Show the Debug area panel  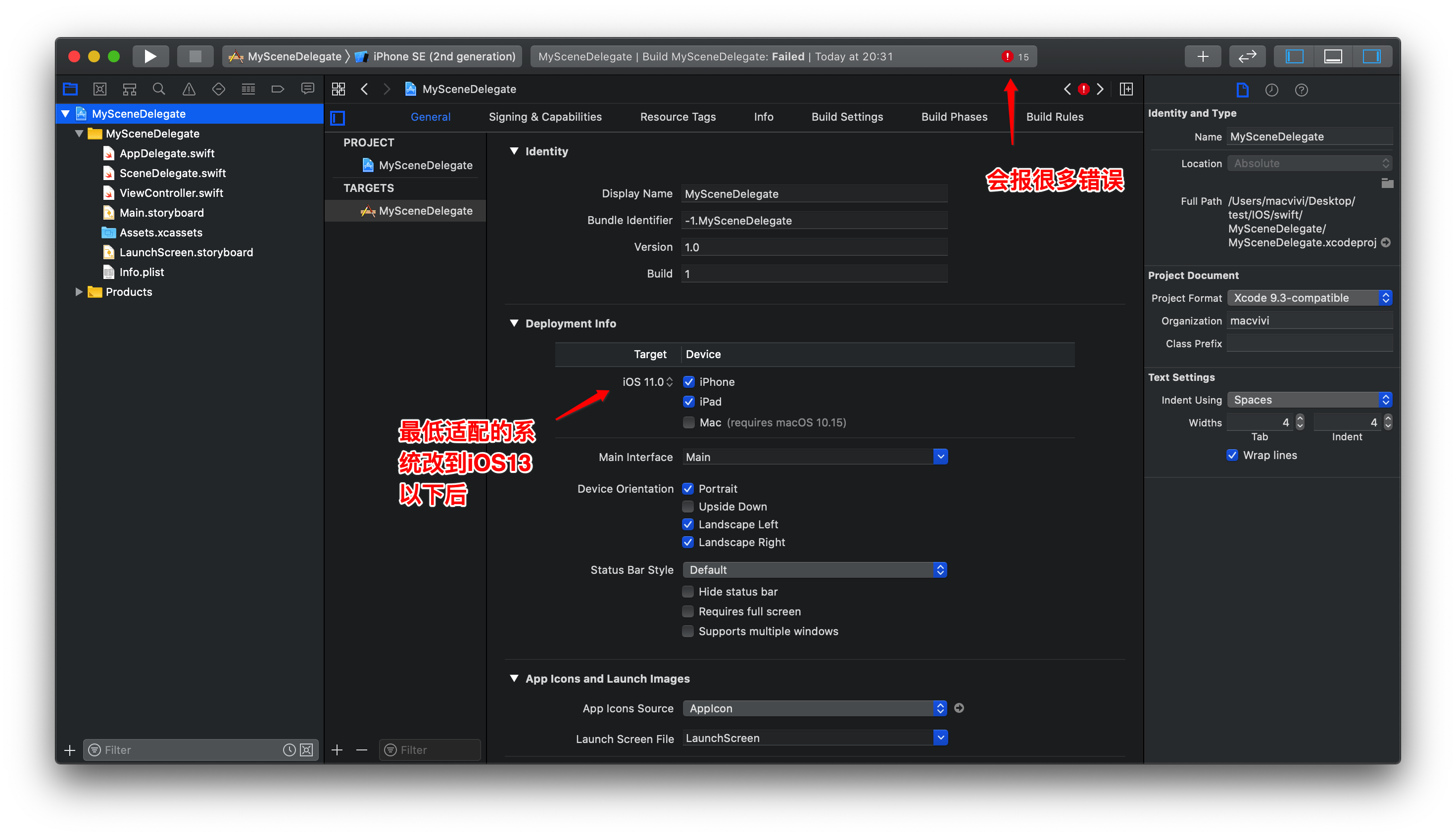pos(1332,56)
